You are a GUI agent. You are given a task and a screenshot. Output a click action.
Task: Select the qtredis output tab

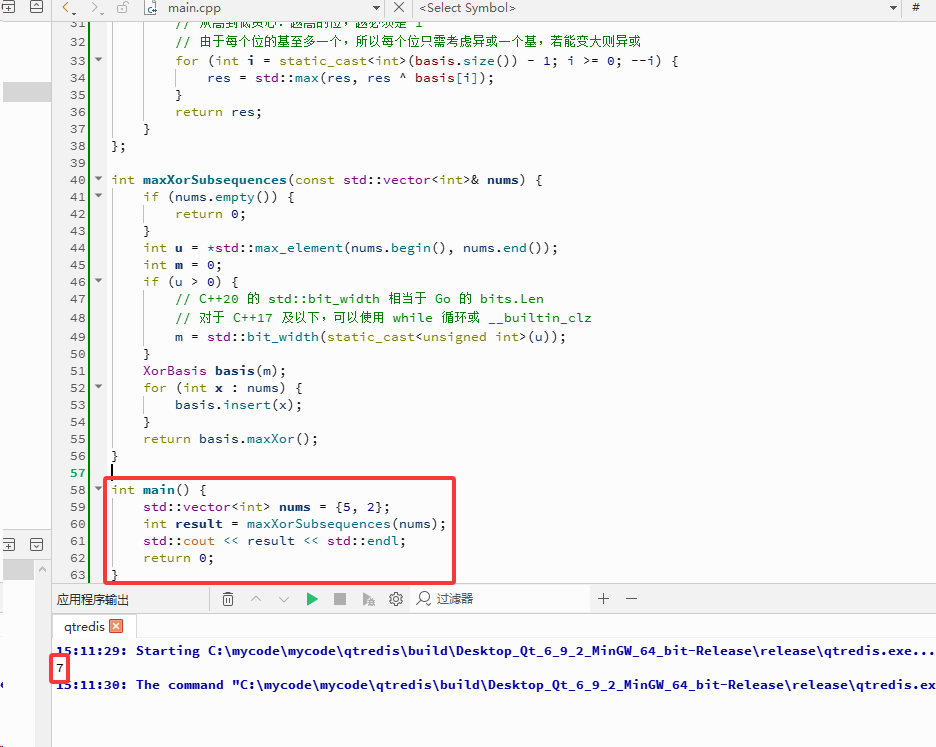[84, 626]
